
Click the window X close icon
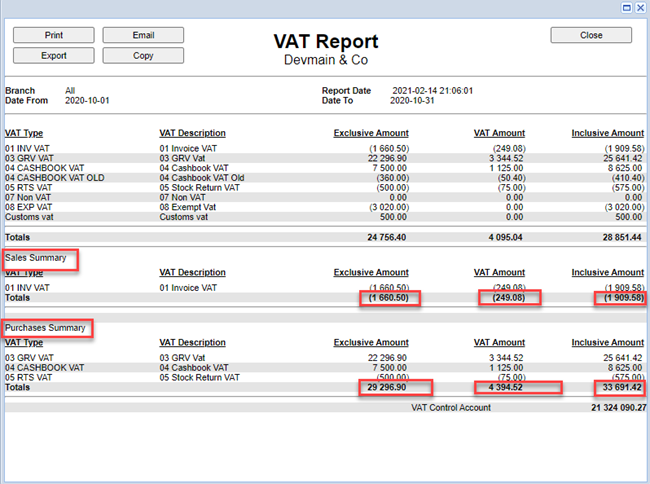(640, 6)
